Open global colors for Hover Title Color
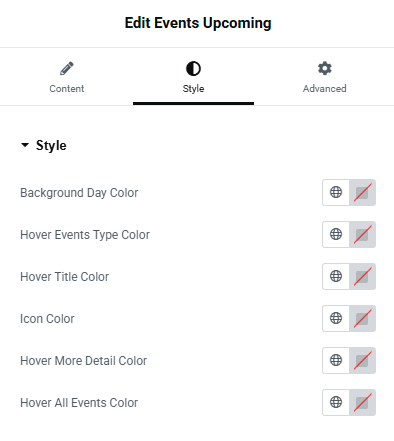Viewport: 394px width, 441px height. [336, 276]
